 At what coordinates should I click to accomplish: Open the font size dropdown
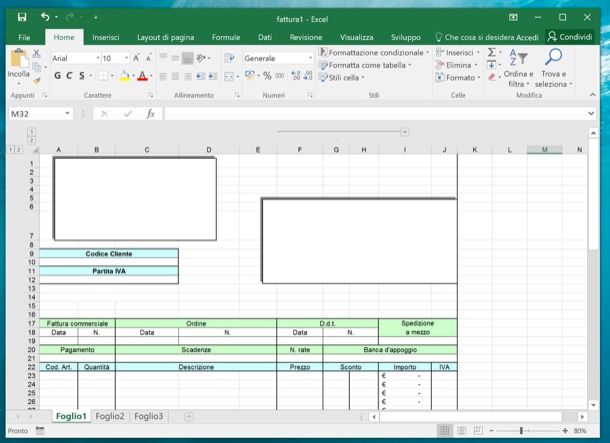coord(126,58)
